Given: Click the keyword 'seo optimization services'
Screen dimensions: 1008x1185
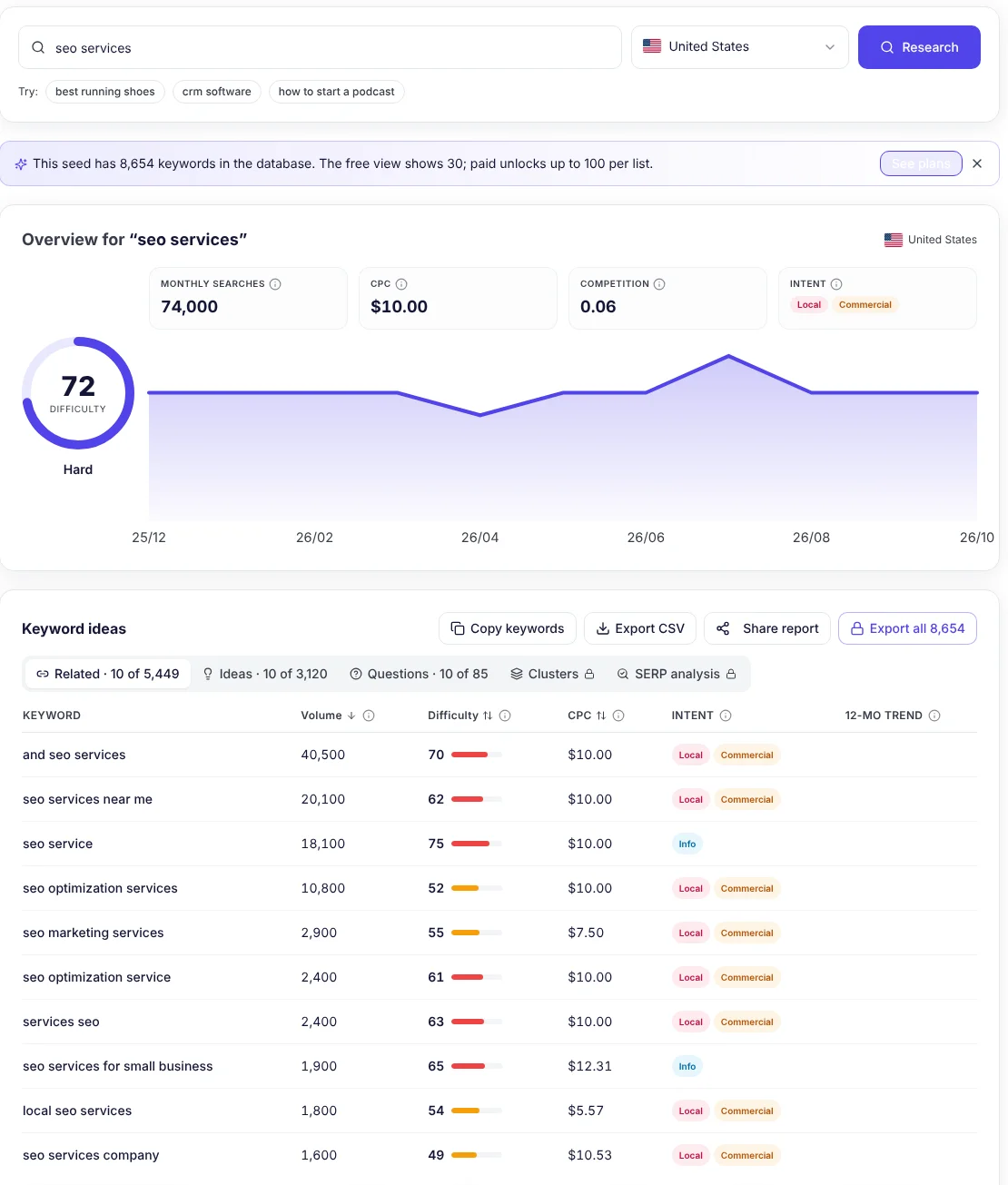Looking at the screenshot, I should point(100,888).
